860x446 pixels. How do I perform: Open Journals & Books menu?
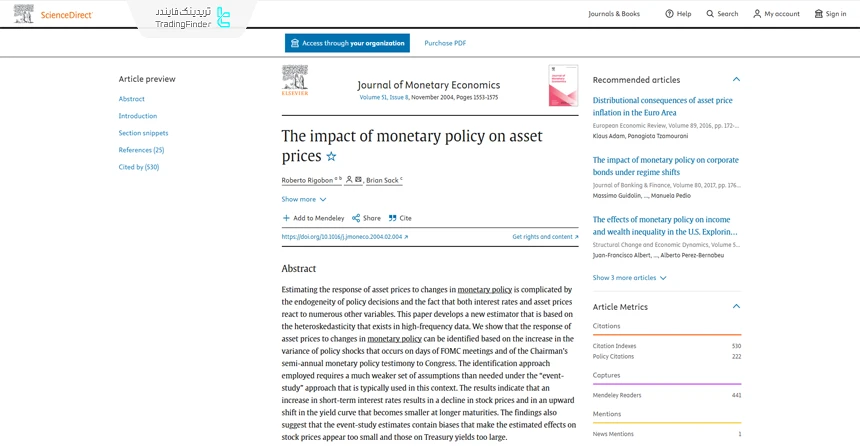614,14
